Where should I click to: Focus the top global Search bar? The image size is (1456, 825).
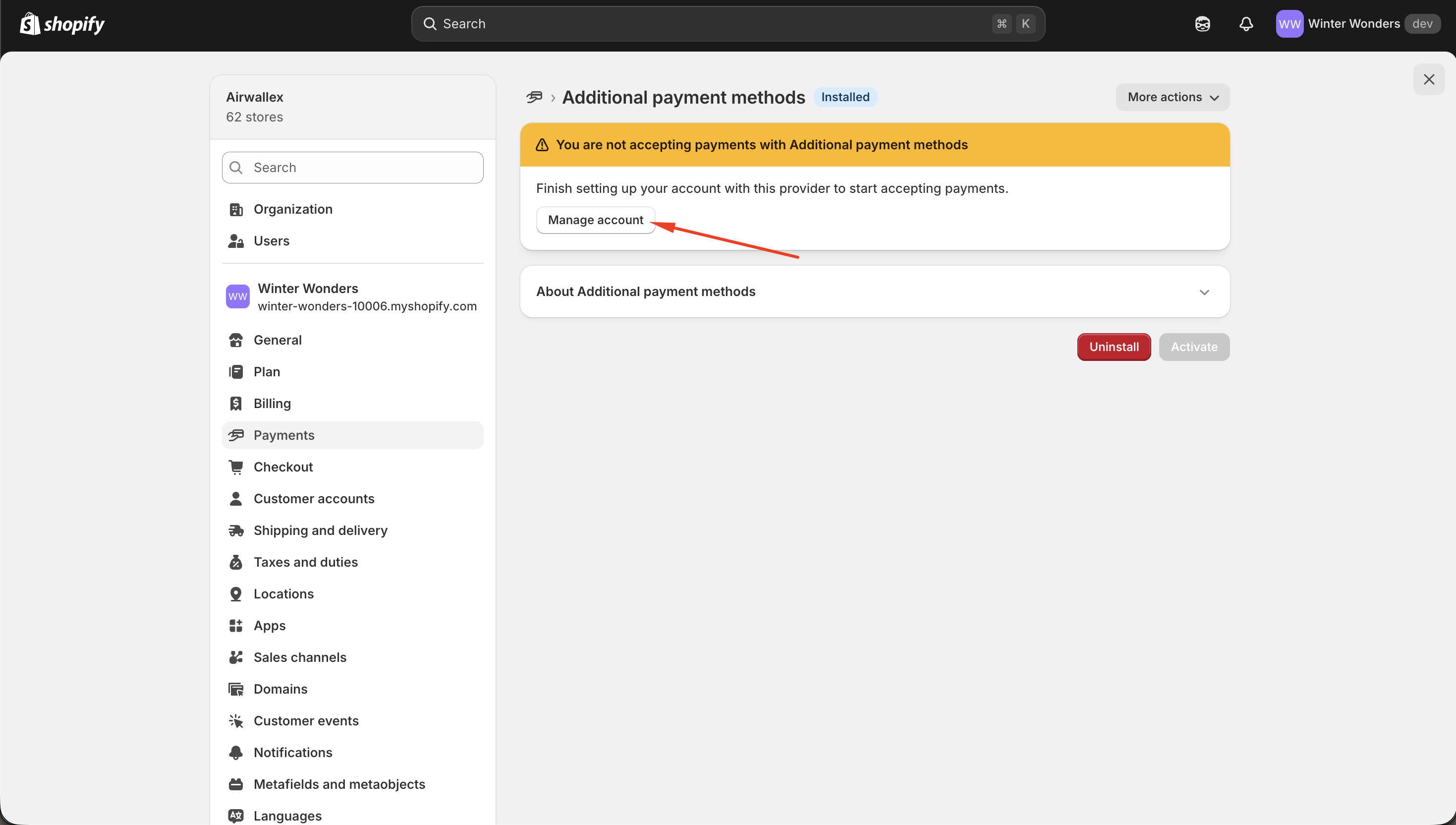pos(728,24)
